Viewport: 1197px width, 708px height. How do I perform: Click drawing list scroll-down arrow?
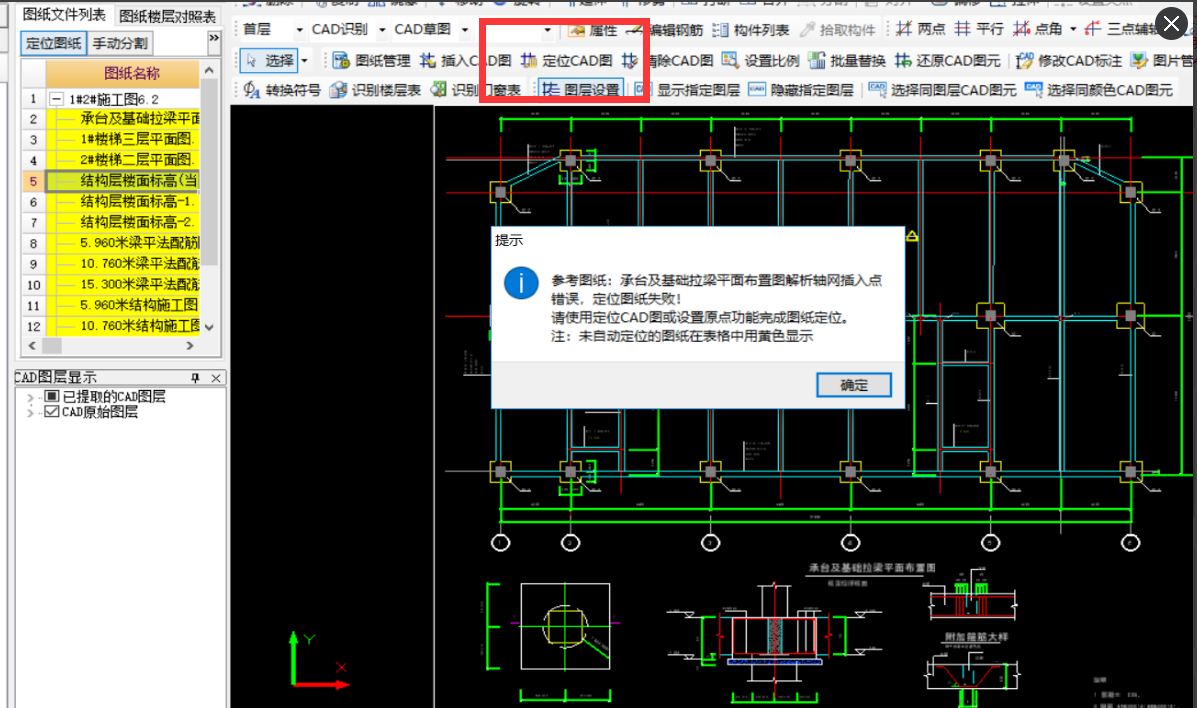(209, 327)
